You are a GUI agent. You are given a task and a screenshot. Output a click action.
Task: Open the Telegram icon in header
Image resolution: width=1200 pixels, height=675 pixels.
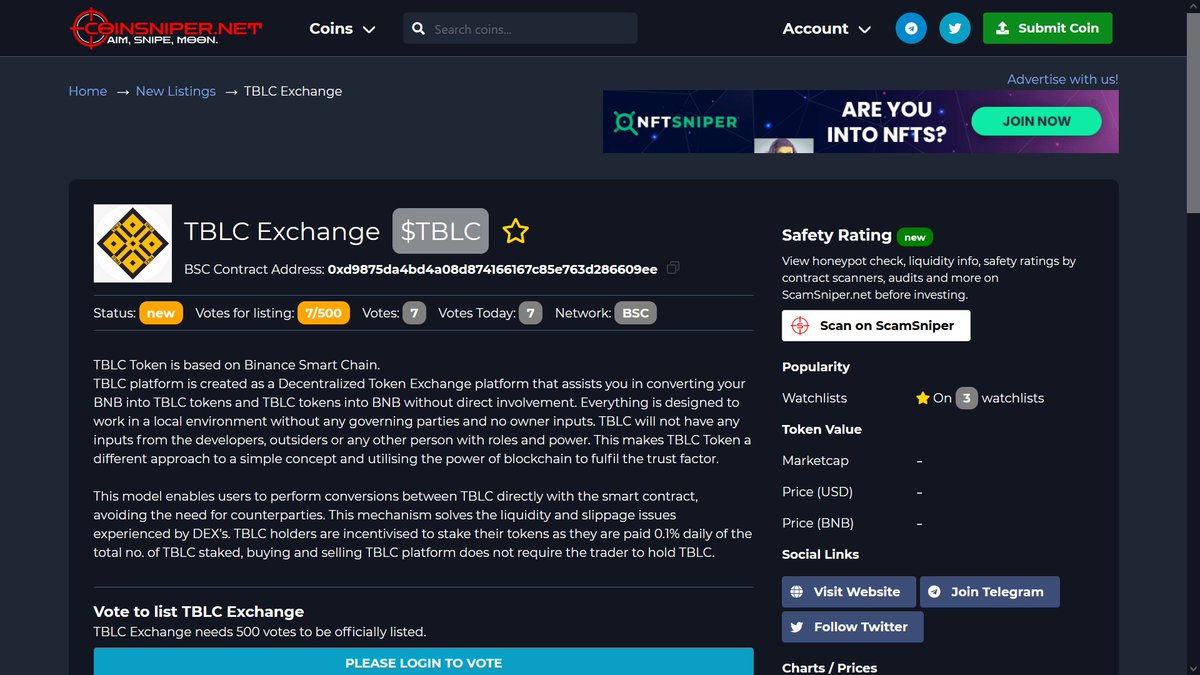(911, 28)
